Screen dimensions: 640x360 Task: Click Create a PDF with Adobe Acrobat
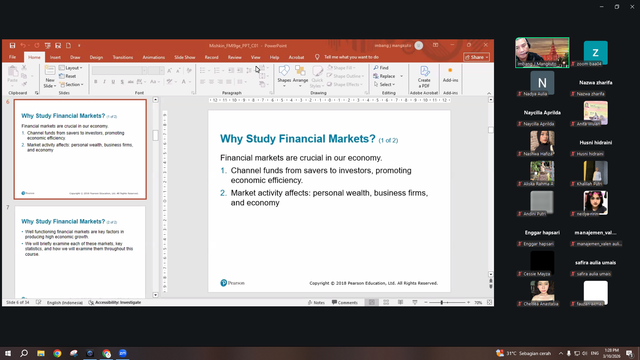tap(424, 77)
